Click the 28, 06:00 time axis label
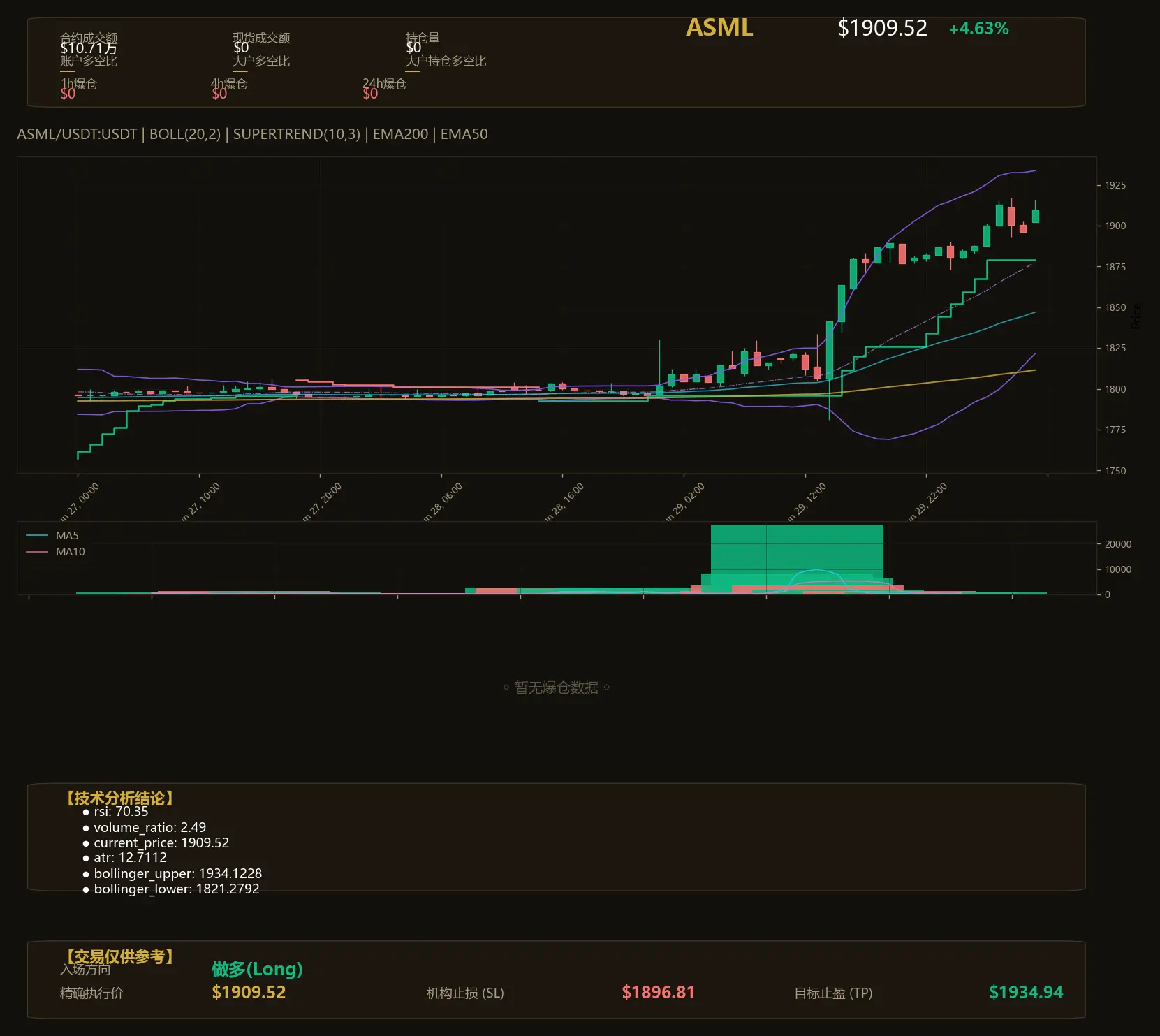1160x1036 pixels. pyautogui.click(x=444, y=500)
